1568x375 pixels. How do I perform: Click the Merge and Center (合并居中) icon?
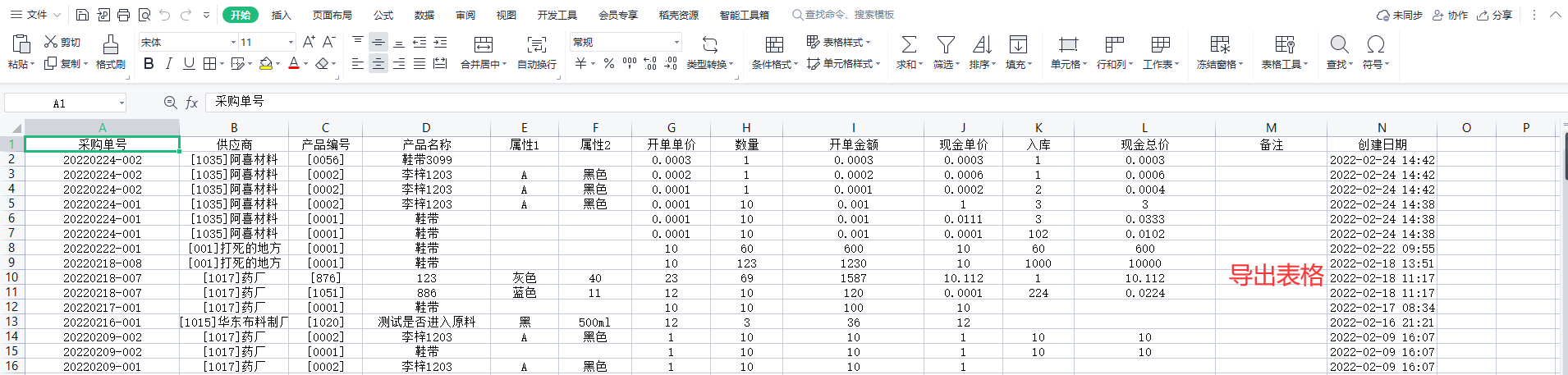(484, 44)
